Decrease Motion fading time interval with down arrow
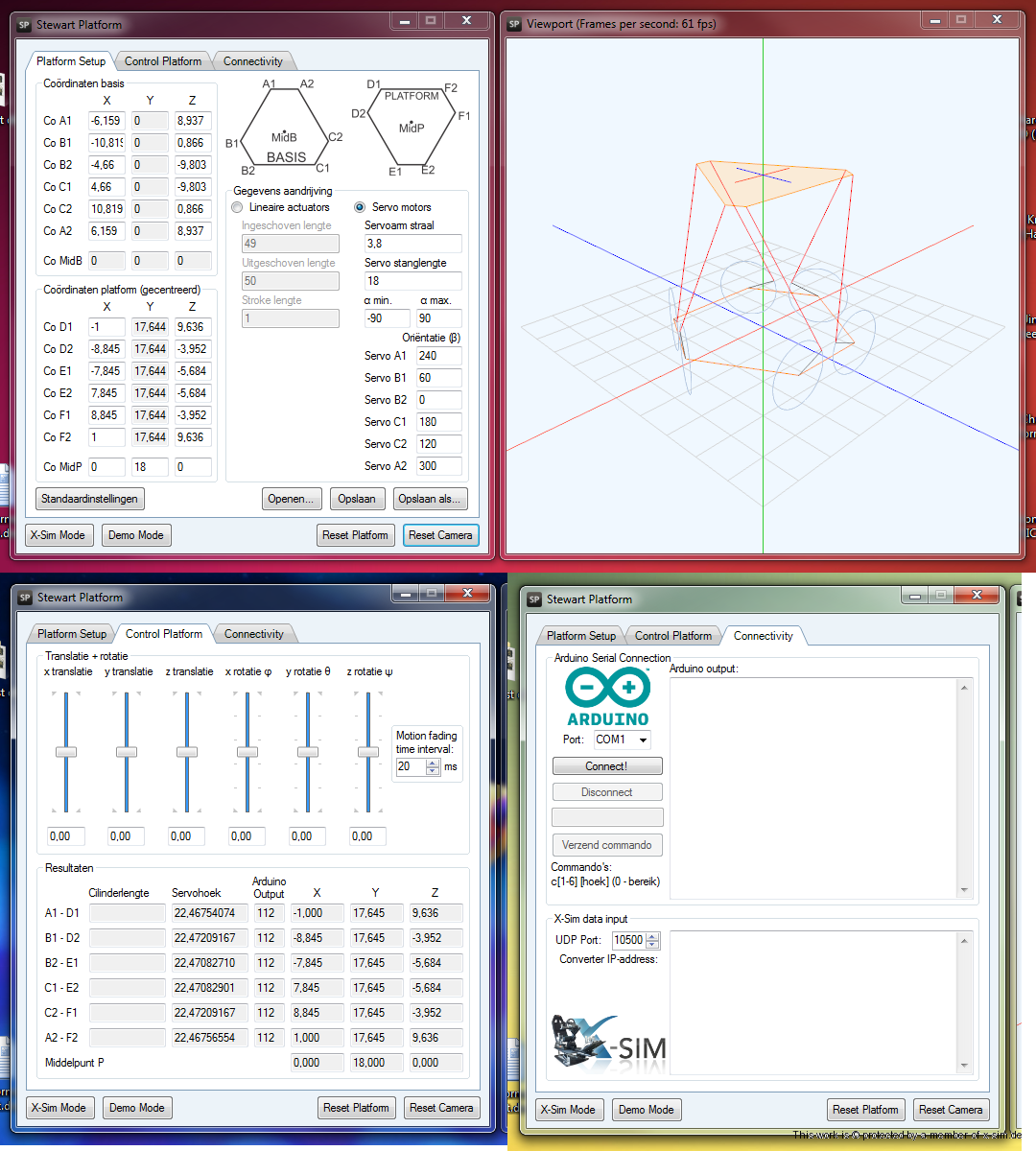 [433, 771]
